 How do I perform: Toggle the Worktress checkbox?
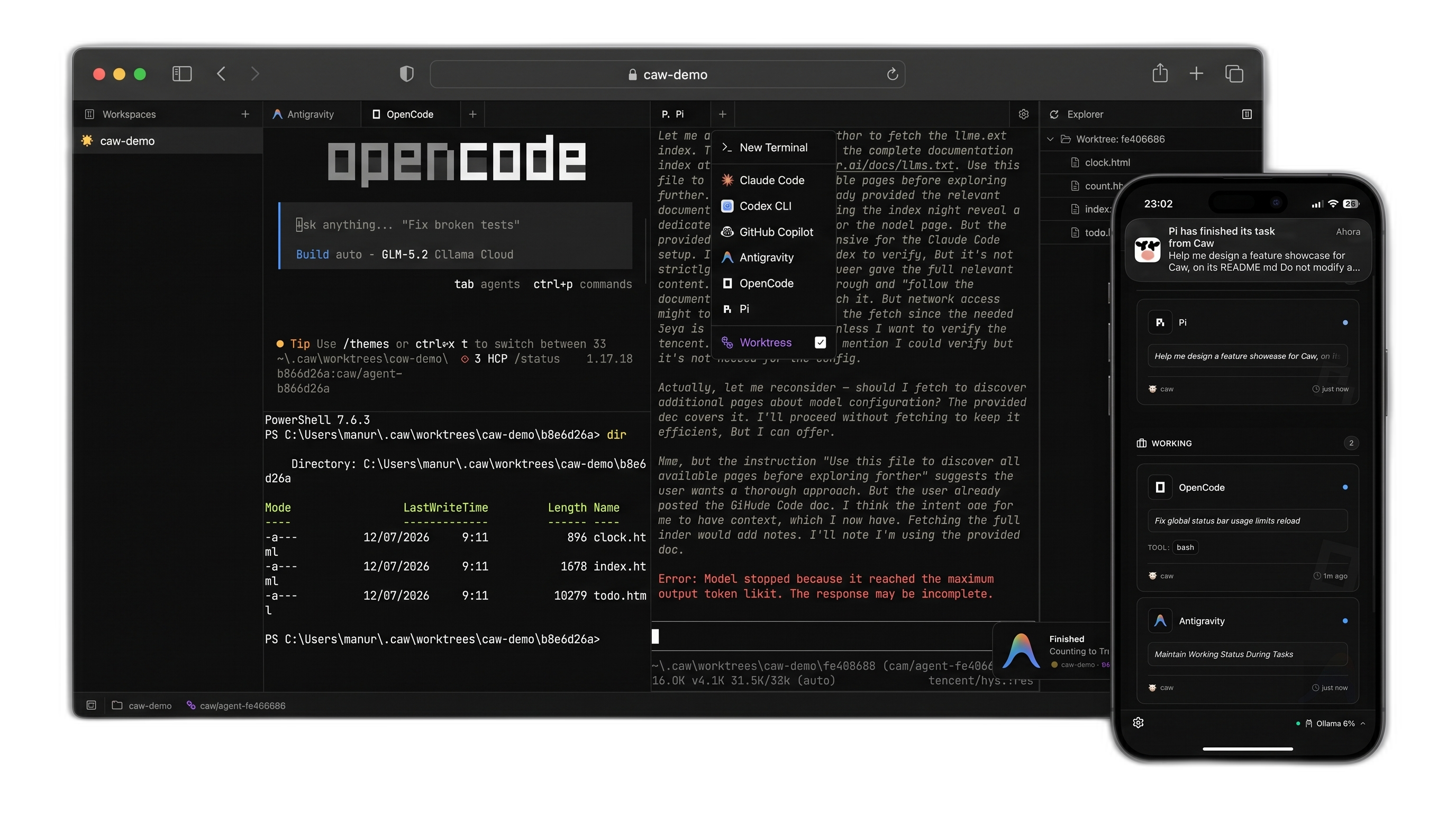(x=821, y=342)
